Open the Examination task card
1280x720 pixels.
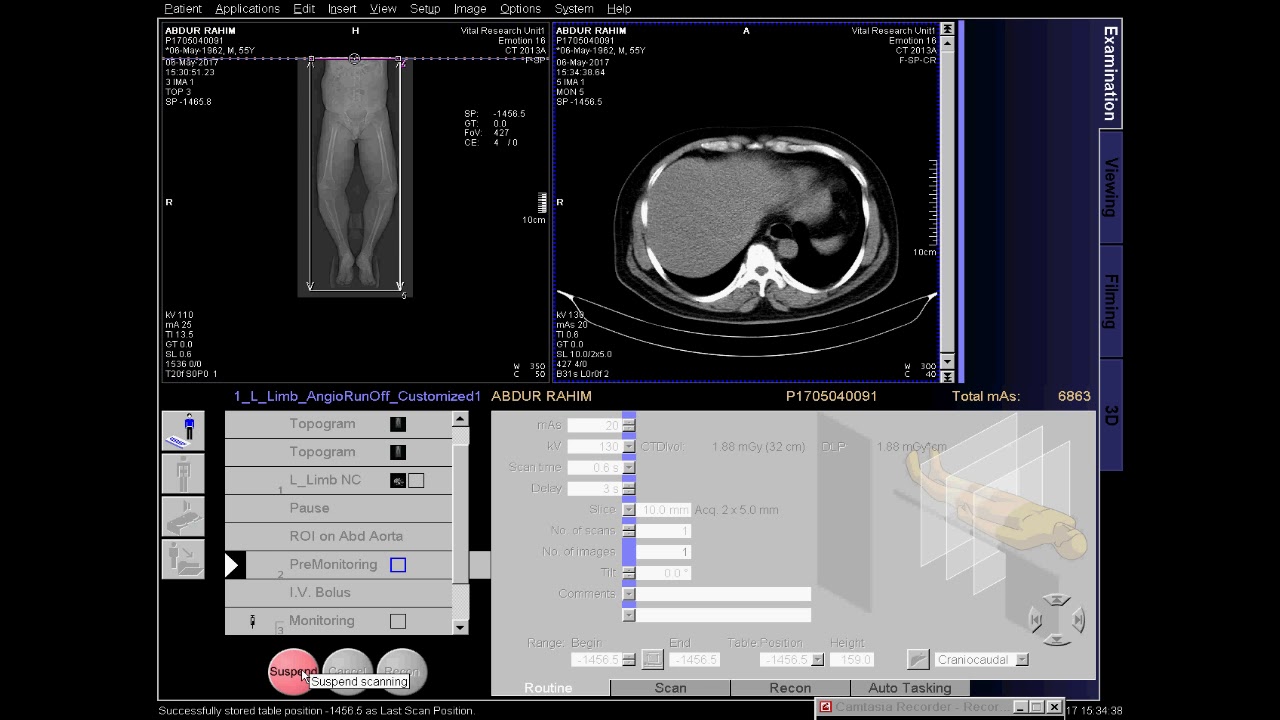coord(1110,73)
